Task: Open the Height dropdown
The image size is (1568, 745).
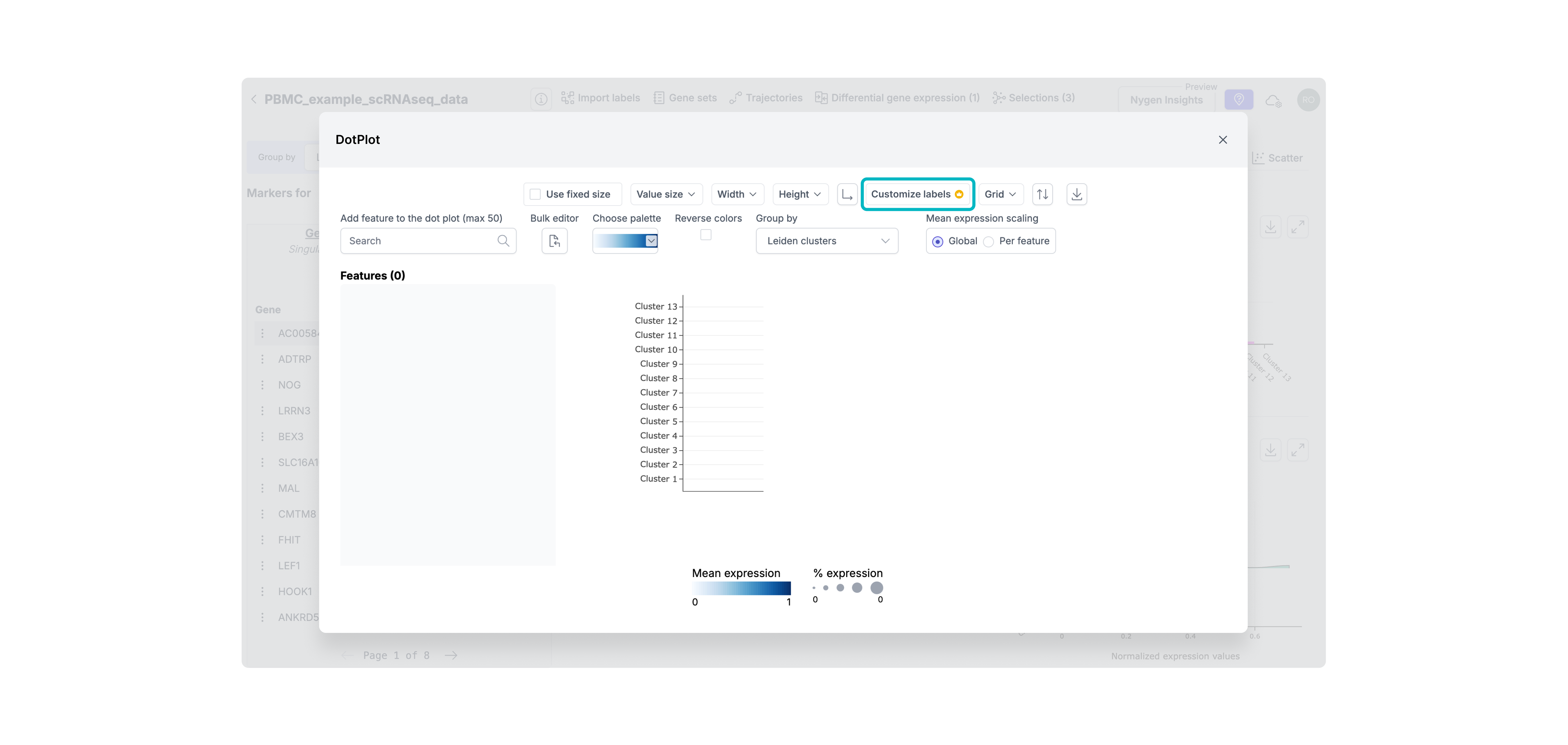Action: 799,194
